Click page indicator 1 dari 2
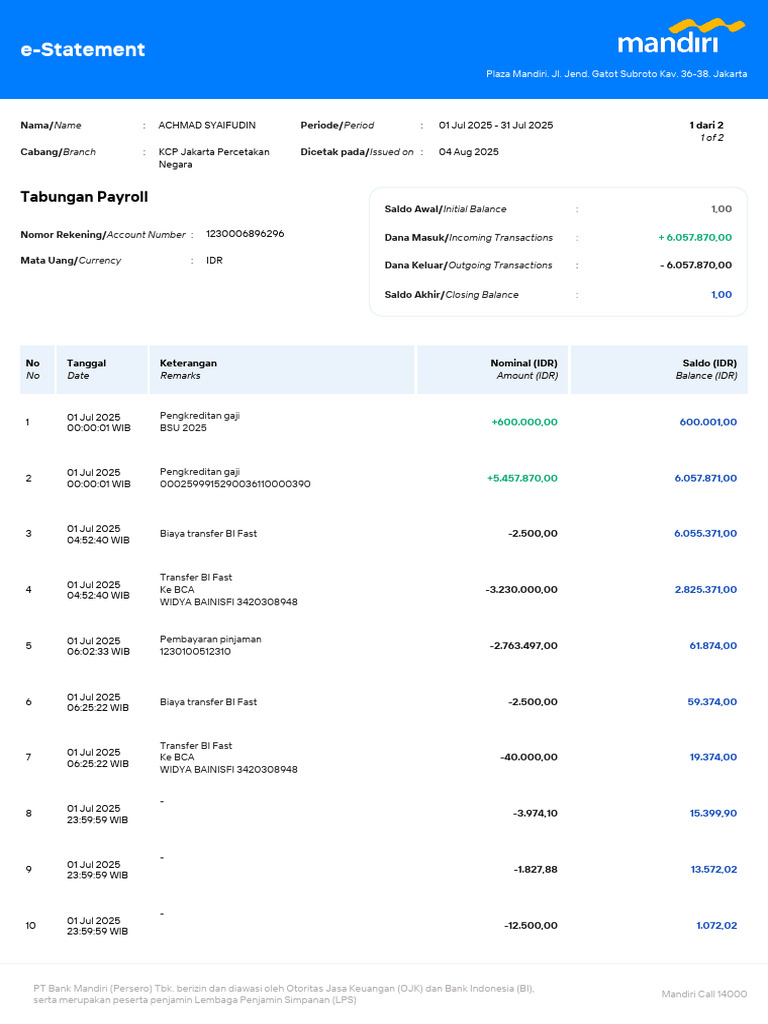The height and width of the screenshot is (1024, 768). pyautogui.click(x=707, y=125)
